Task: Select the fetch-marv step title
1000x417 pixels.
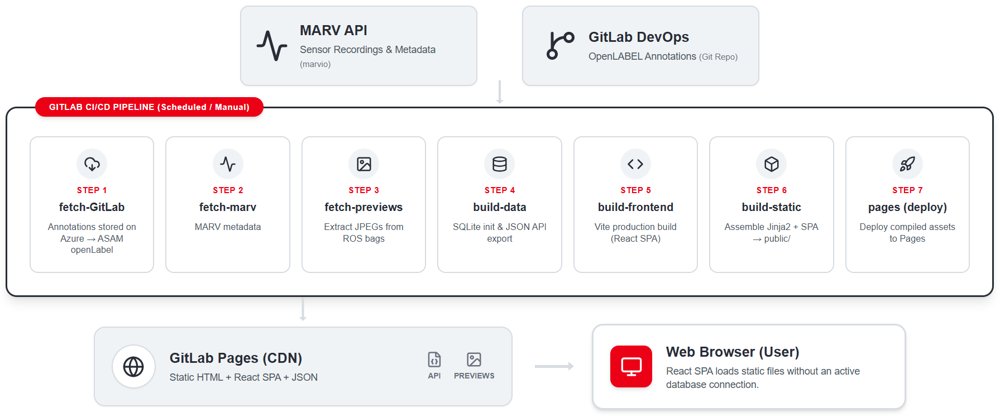Action: [x=228, y=207]
